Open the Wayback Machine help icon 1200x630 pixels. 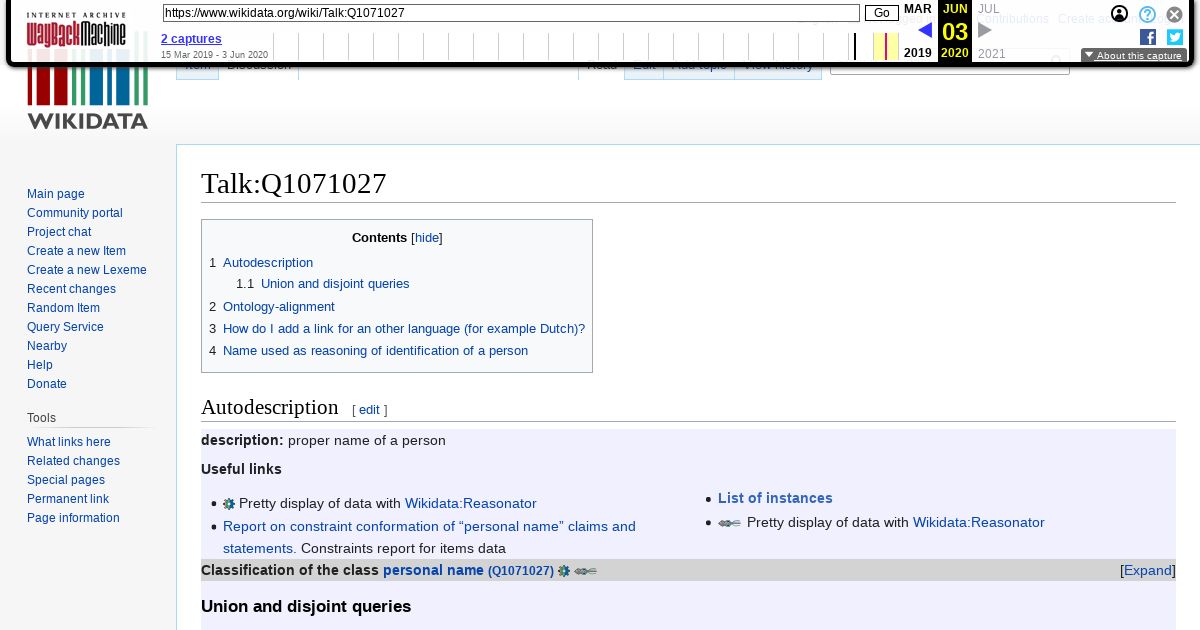click(1148, 14)
